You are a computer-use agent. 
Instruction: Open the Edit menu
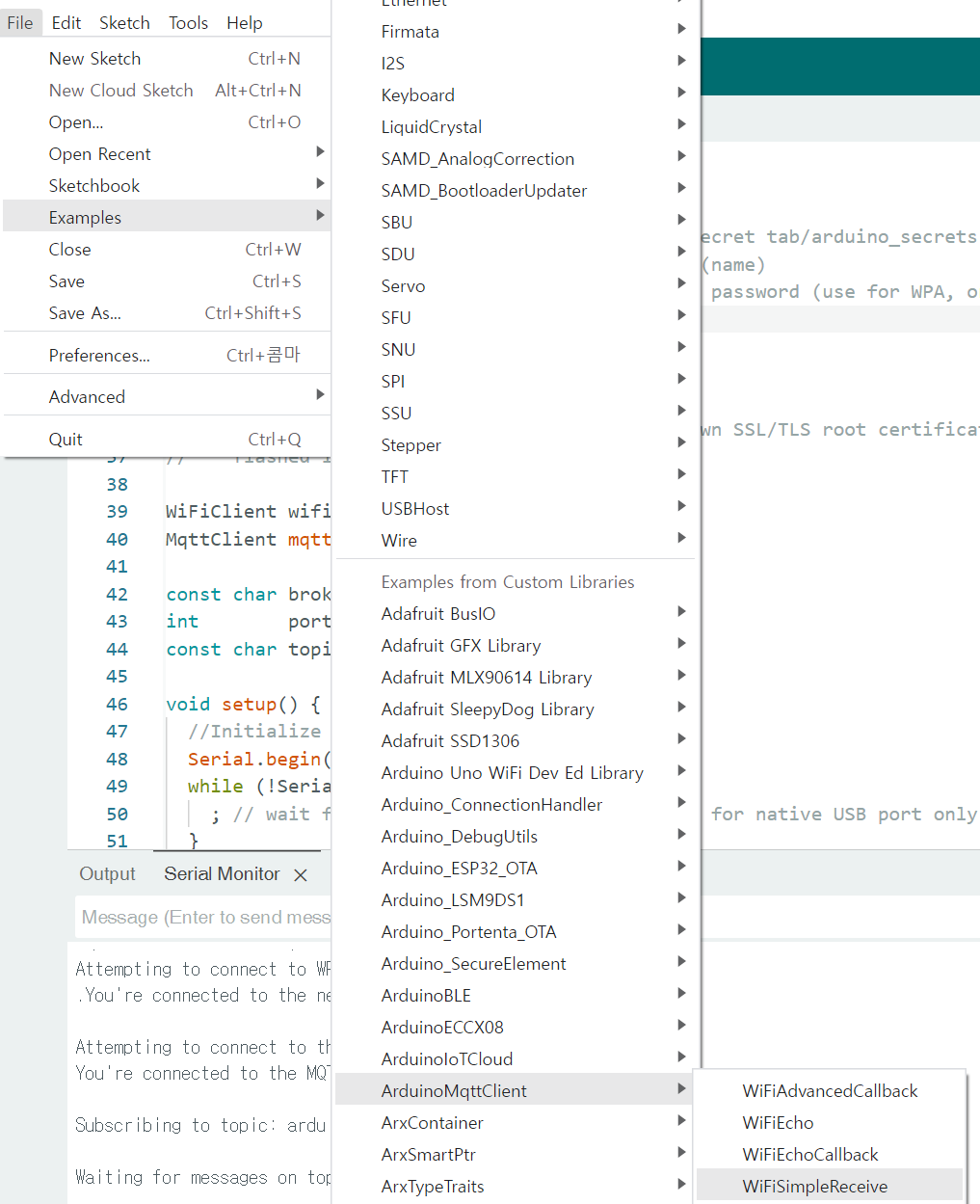point(66,22)
